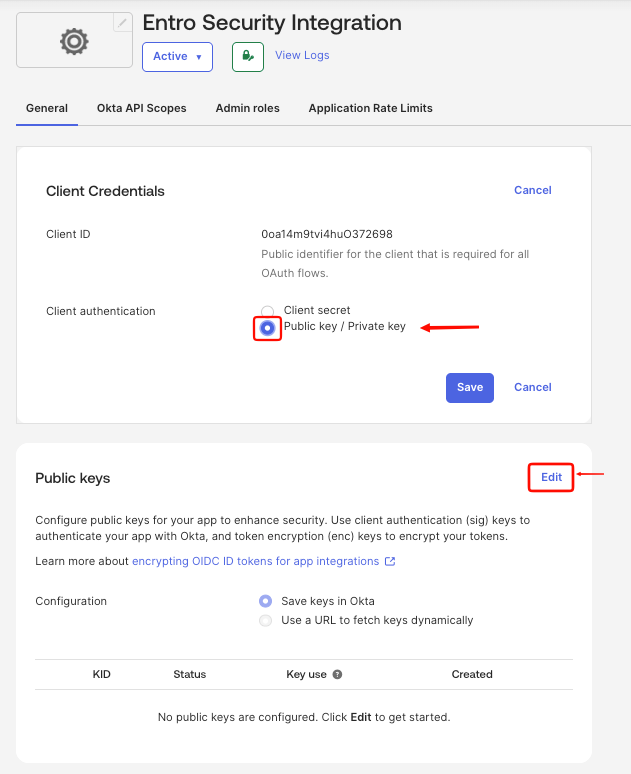The height and width of the screenshot is (774, 631).
Task: Click the Public keys heading
Action: (73, 478)
